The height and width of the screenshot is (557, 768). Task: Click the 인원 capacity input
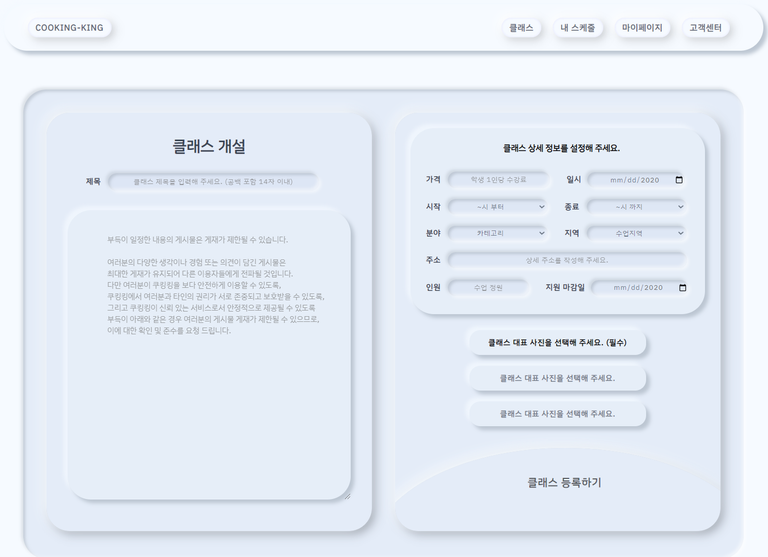488,288
